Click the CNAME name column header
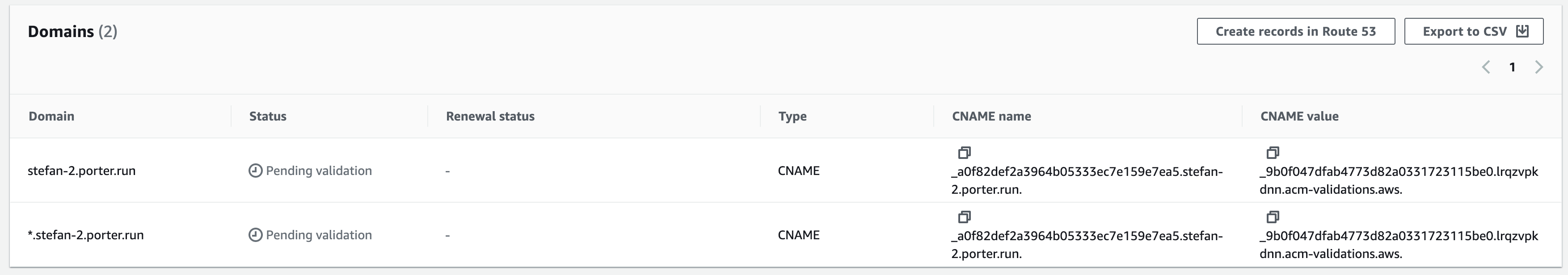 991,116
